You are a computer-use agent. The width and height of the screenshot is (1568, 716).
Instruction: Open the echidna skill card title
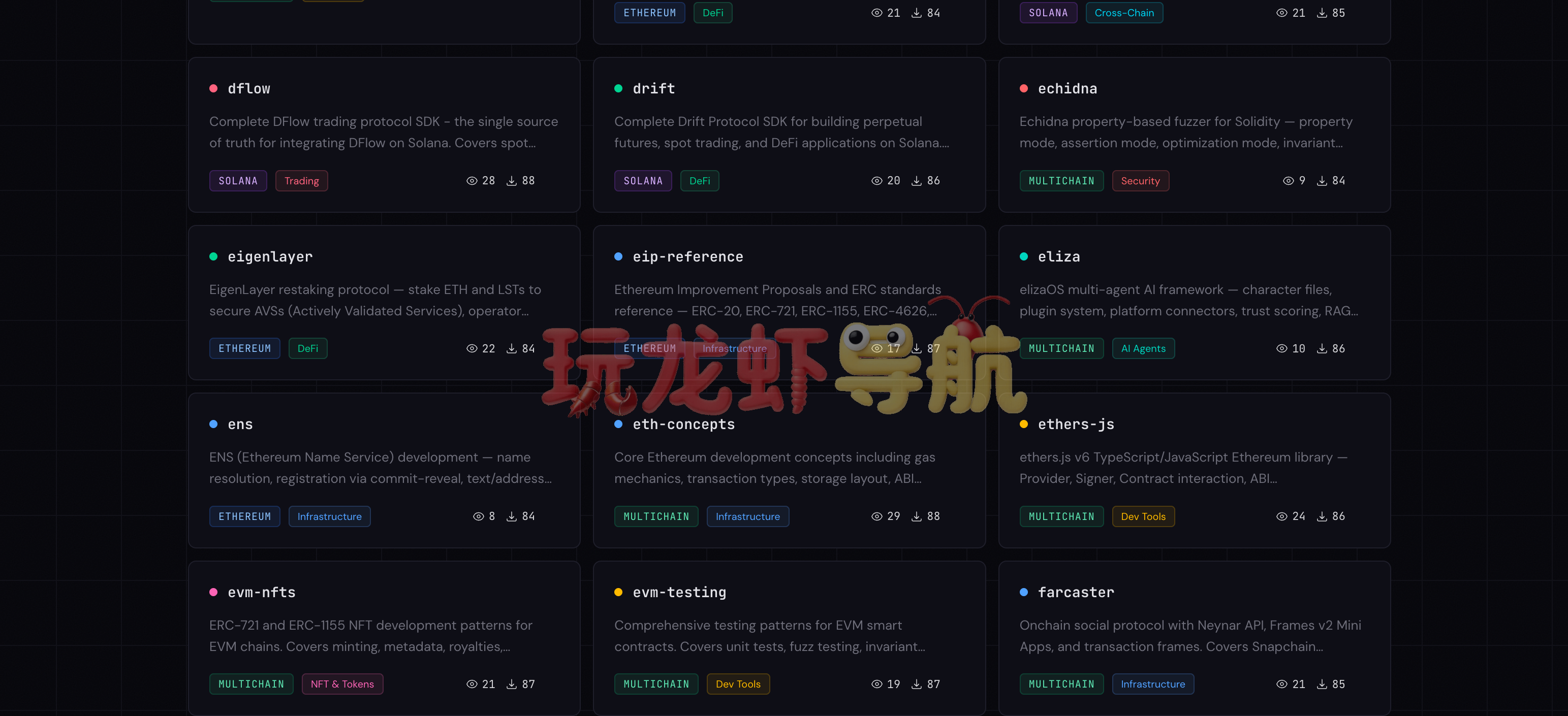(1067, 89)
